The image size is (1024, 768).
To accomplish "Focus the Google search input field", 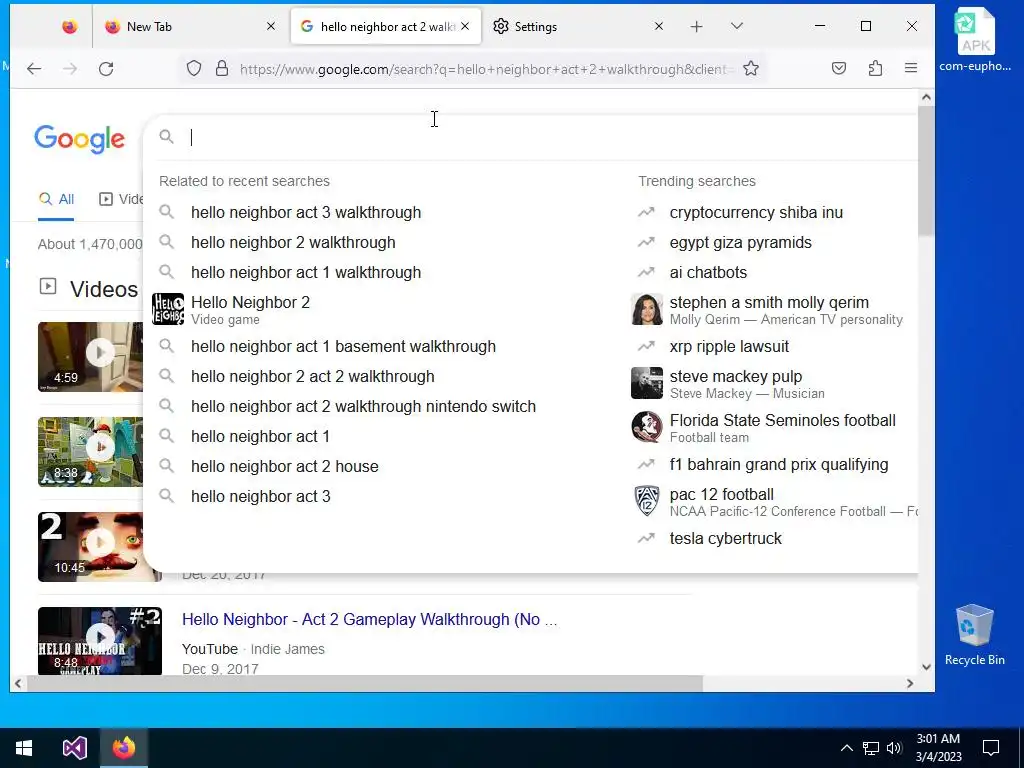I will pos(549,137).
